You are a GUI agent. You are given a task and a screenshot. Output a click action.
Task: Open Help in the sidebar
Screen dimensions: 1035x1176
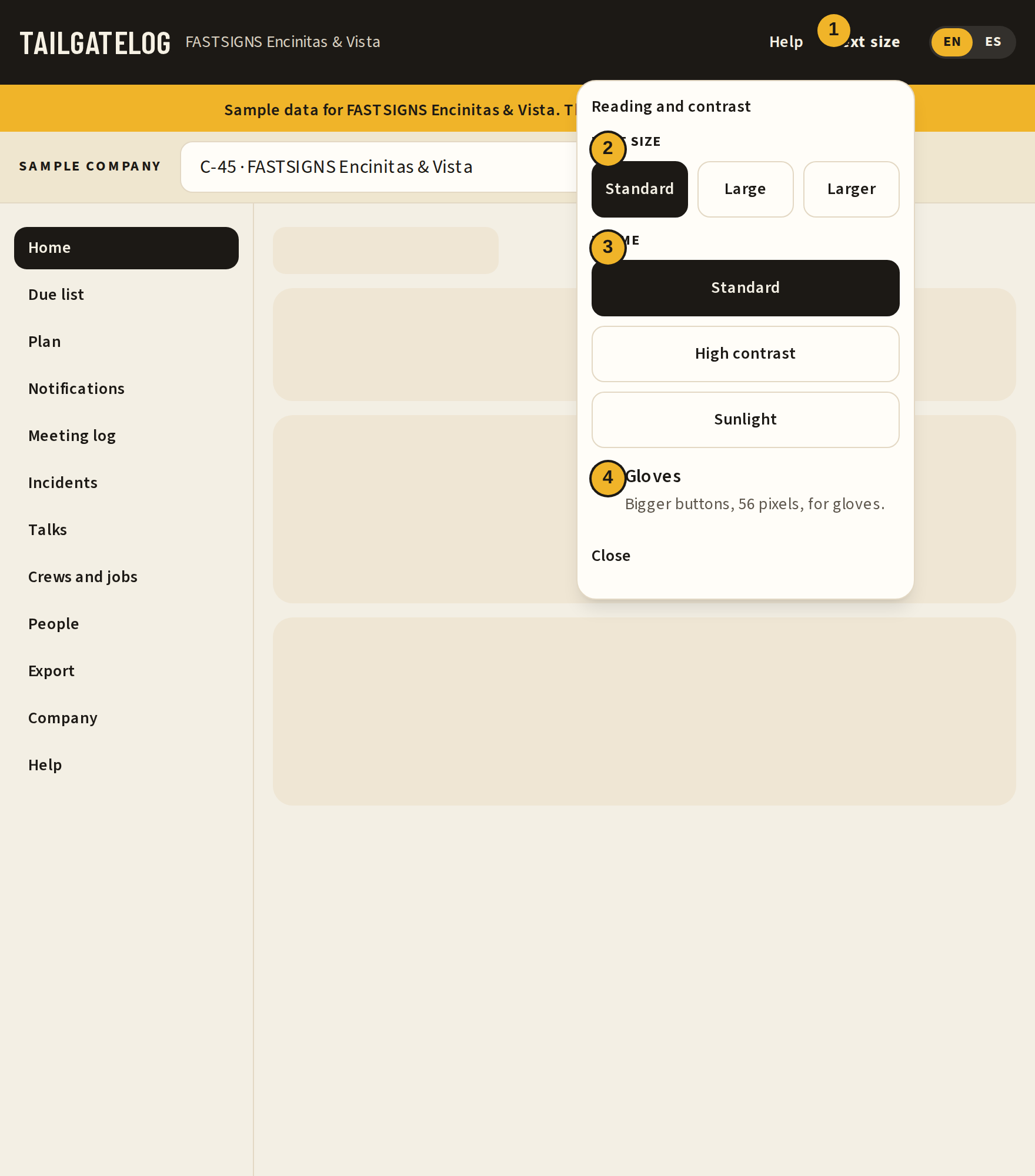coord(126,766)
